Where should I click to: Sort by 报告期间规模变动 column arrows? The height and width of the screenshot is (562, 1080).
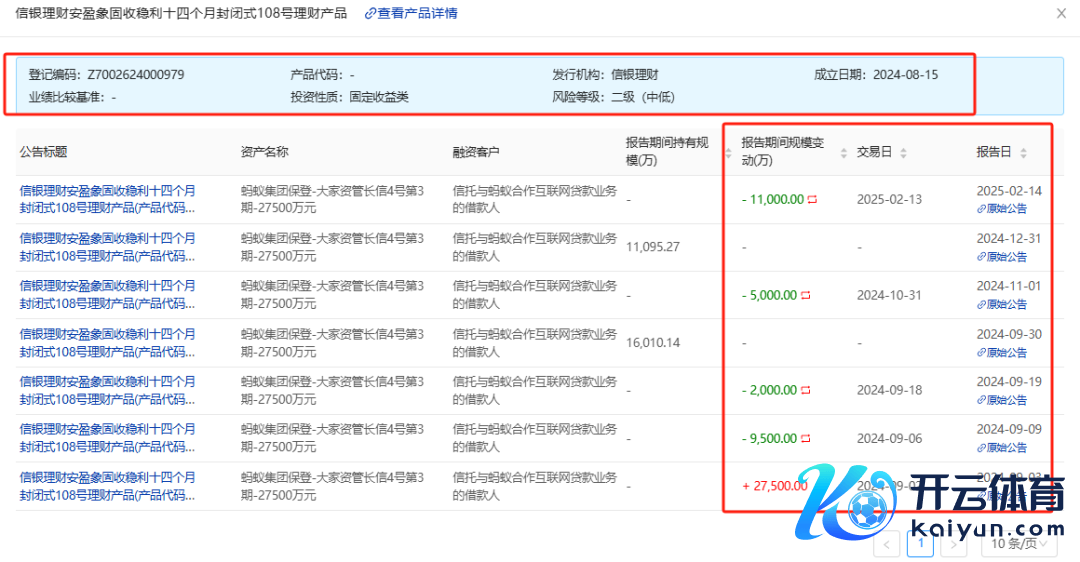[843, 153]
